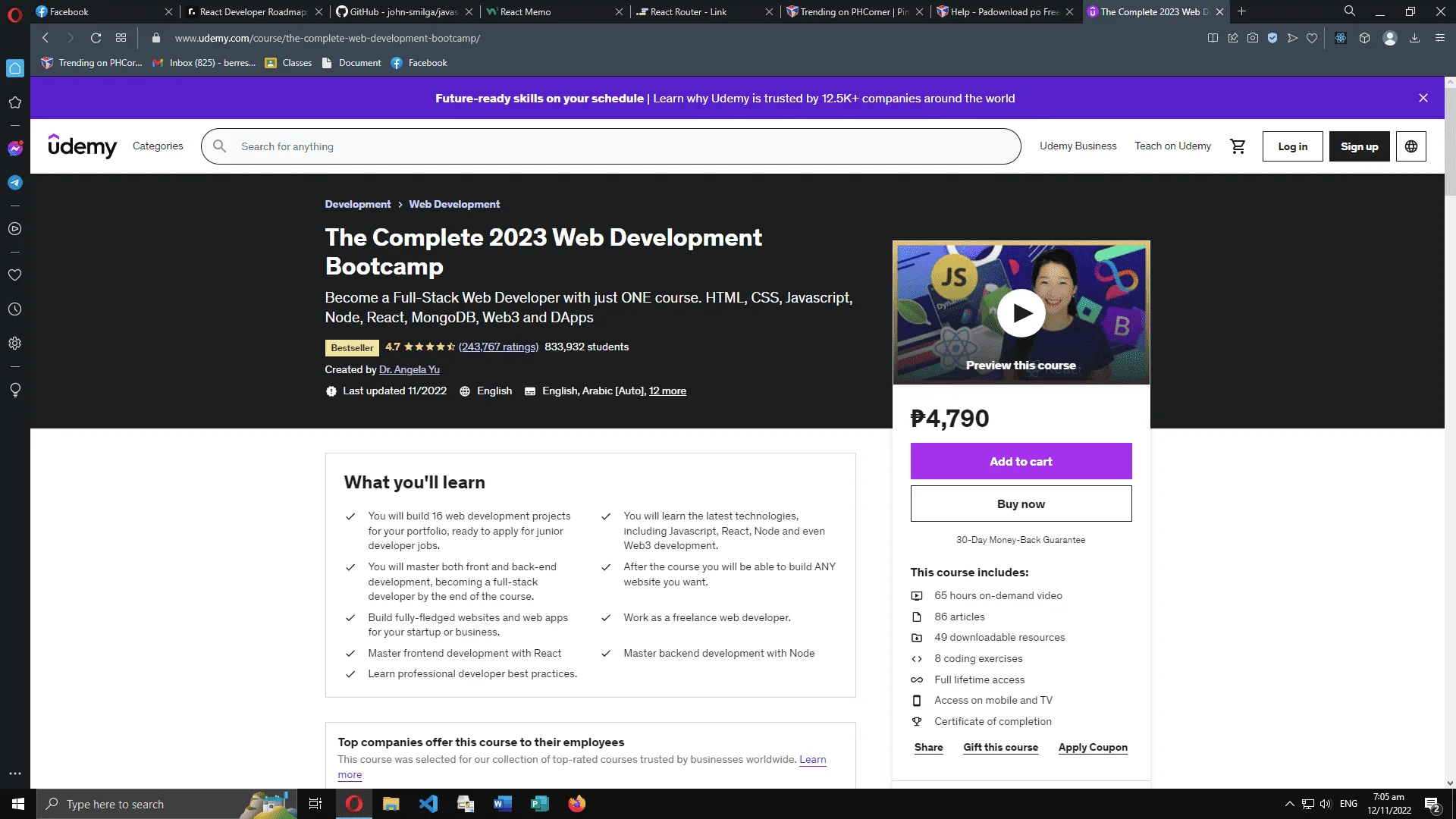Viewport: 1456px width, 819px height.
Task: Open Dr. Angela Yu instructor link
Action: click(409, 370)
